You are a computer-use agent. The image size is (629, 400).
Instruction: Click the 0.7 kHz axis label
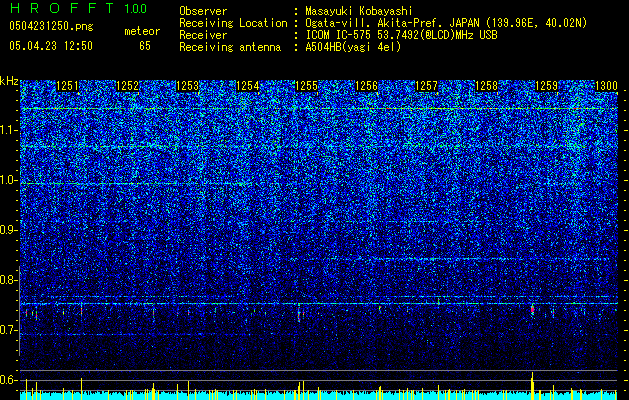coord(8,330)
